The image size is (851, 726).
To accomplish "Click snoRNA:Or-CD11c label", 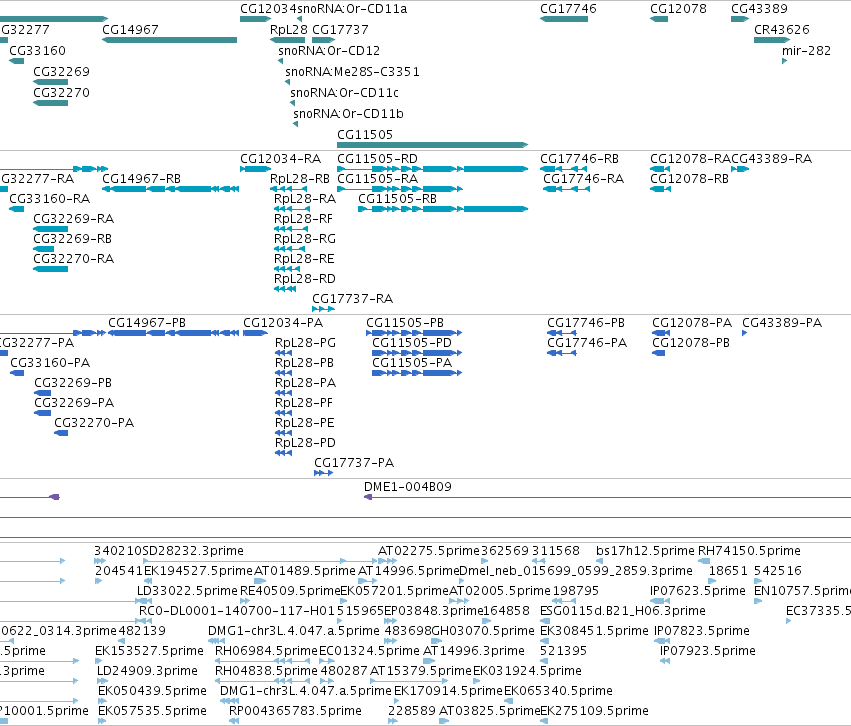I will click(x=345, y=93).
